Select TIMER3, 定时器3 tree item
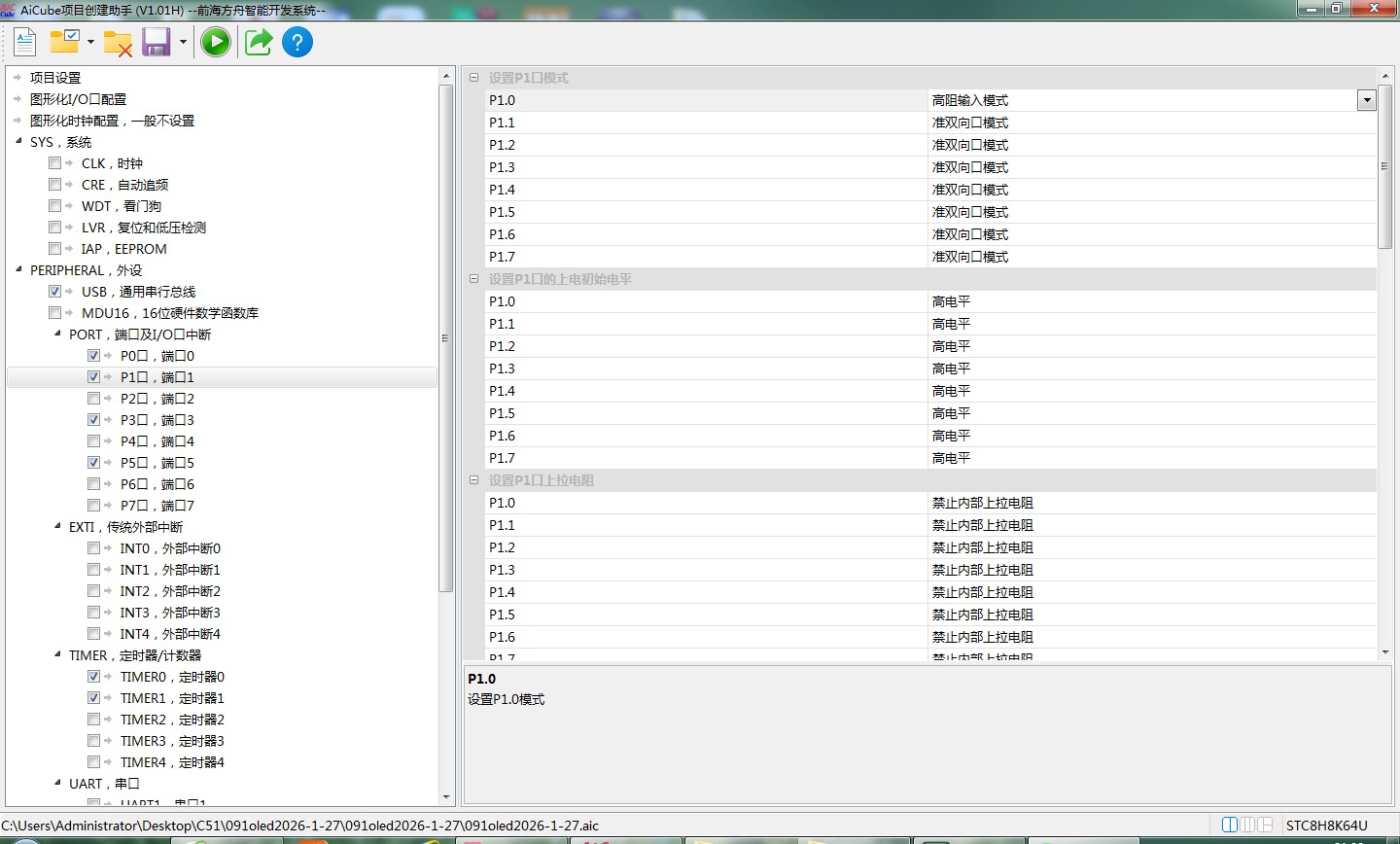Viewport: 1400px width, 844px height. pos(172,741)
